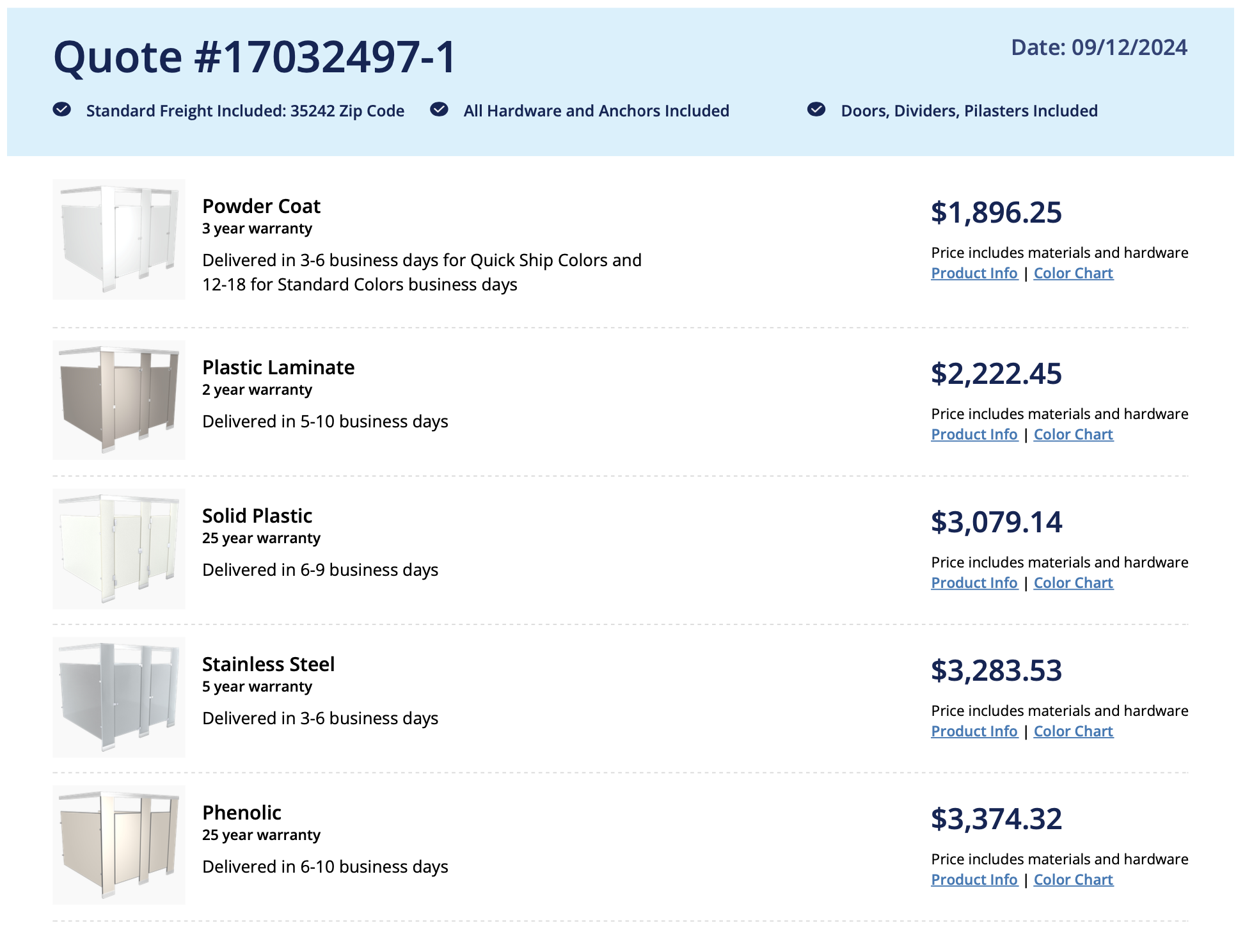Open the Plastic Laminate partition thumbnail

tap(119, 400)
